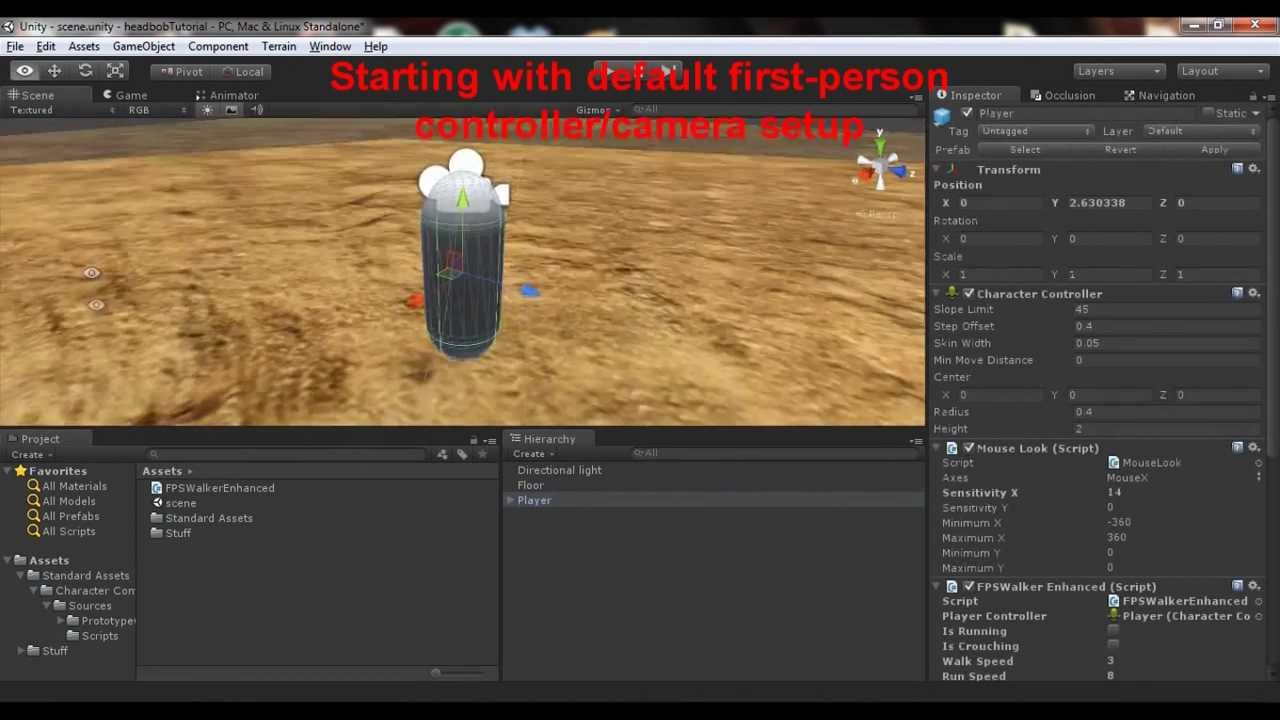The height and width of the screenshot is (720, 1280).
Task: Open Character Controller help icon
Action: (x=1237, y=293)
